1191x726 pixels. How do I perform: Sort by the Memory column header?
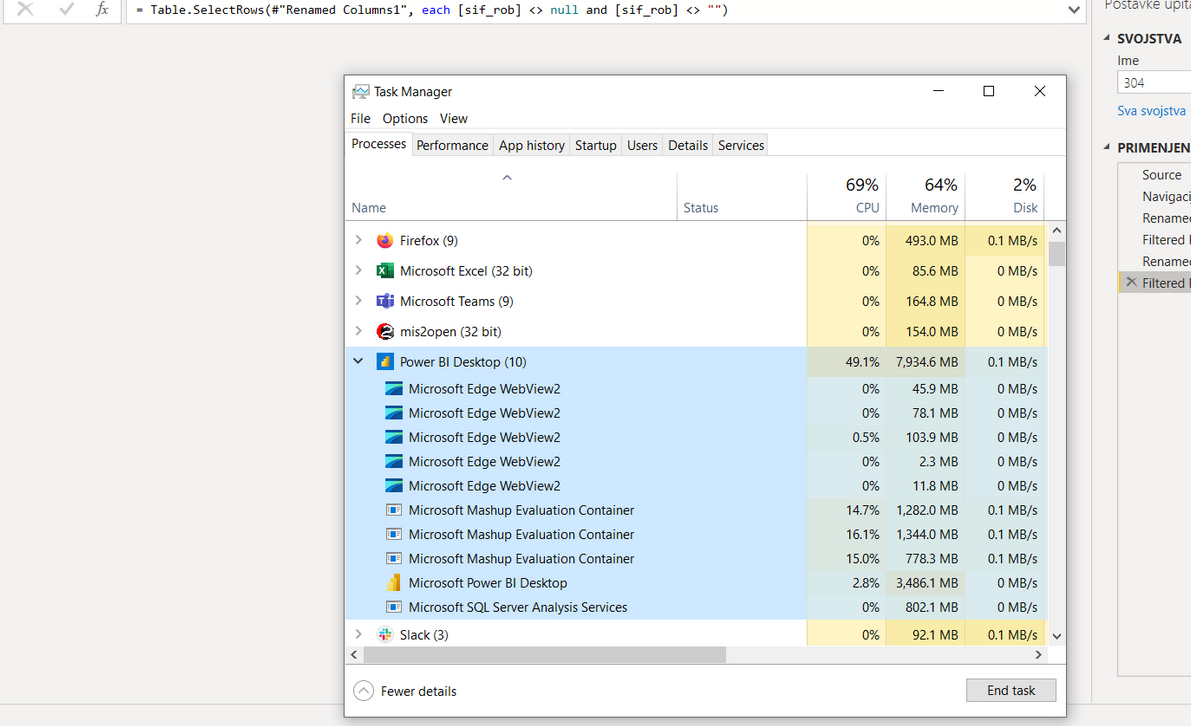(x=925, y=197)
